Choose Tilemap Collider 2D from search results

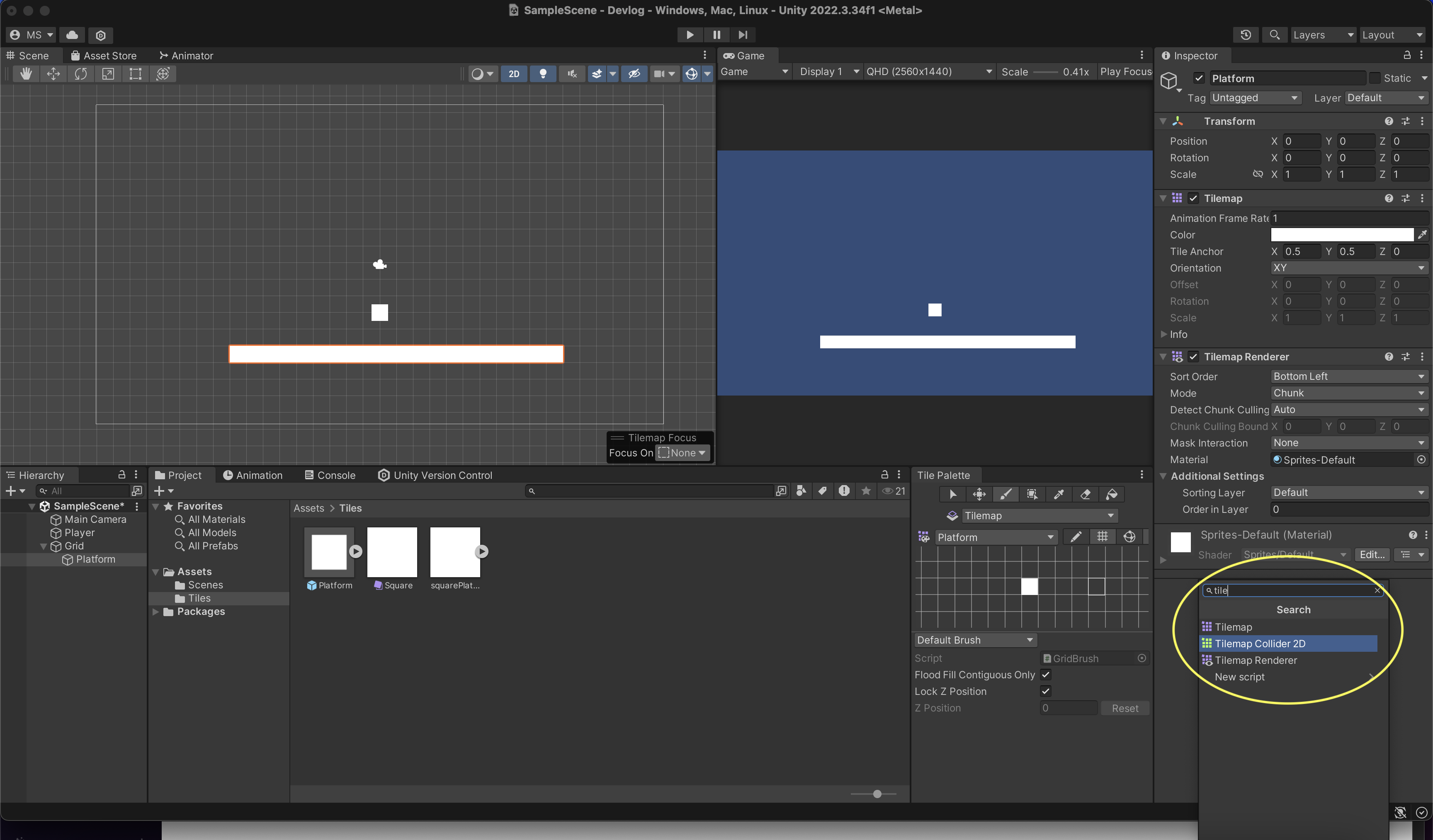coord(1260,643)
